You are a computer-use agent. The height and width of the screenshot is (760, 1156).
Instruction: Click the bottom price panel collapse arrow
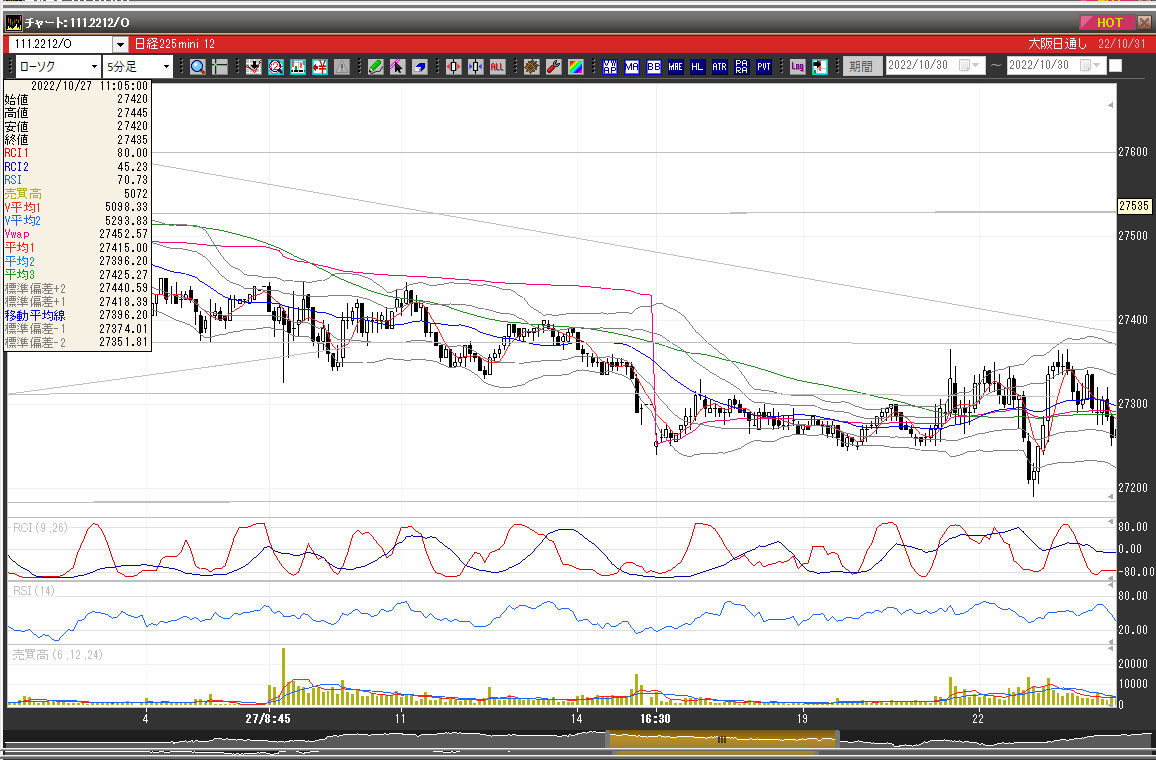tap(1110, 496)
